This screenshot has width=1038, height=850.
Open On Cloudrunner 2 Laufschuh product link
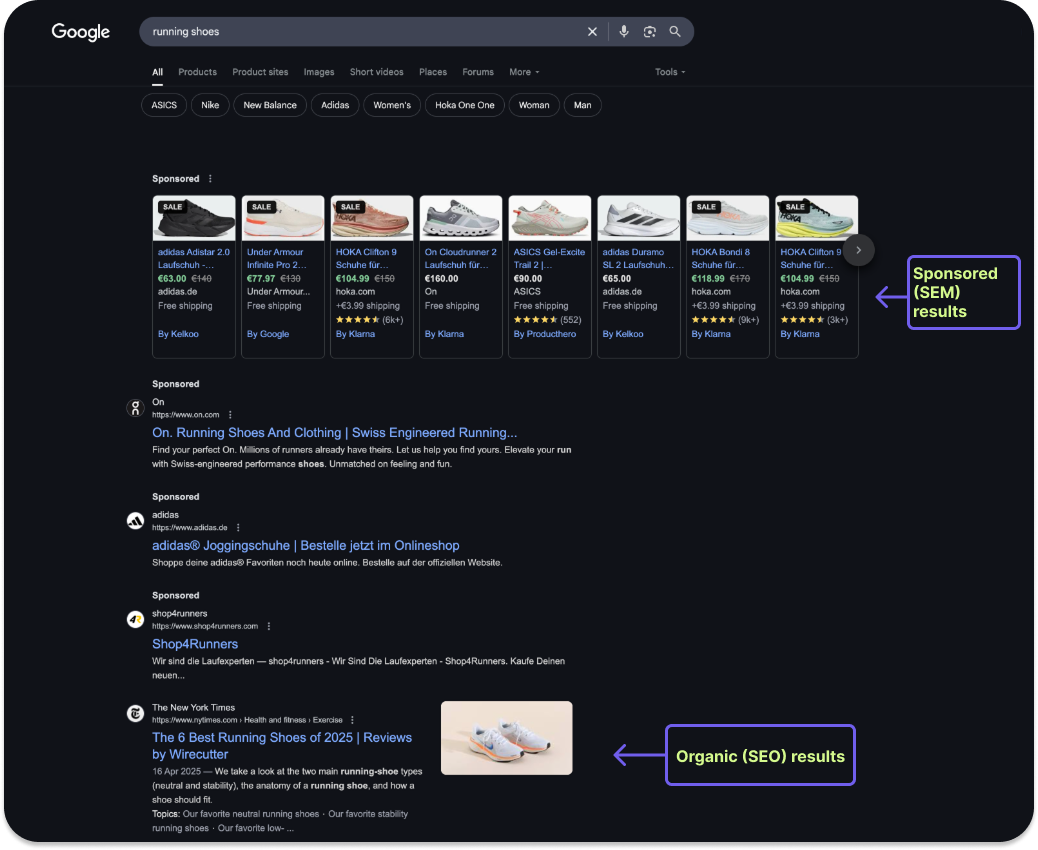(x=461, y=259)
